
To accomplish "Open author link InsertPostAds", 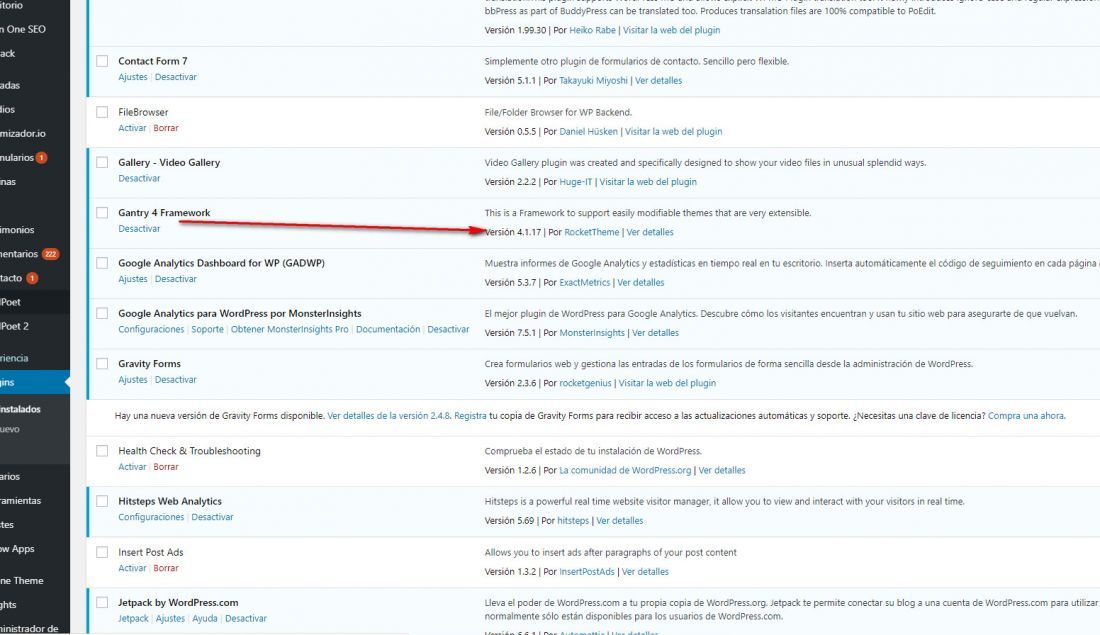I will 586,572.
